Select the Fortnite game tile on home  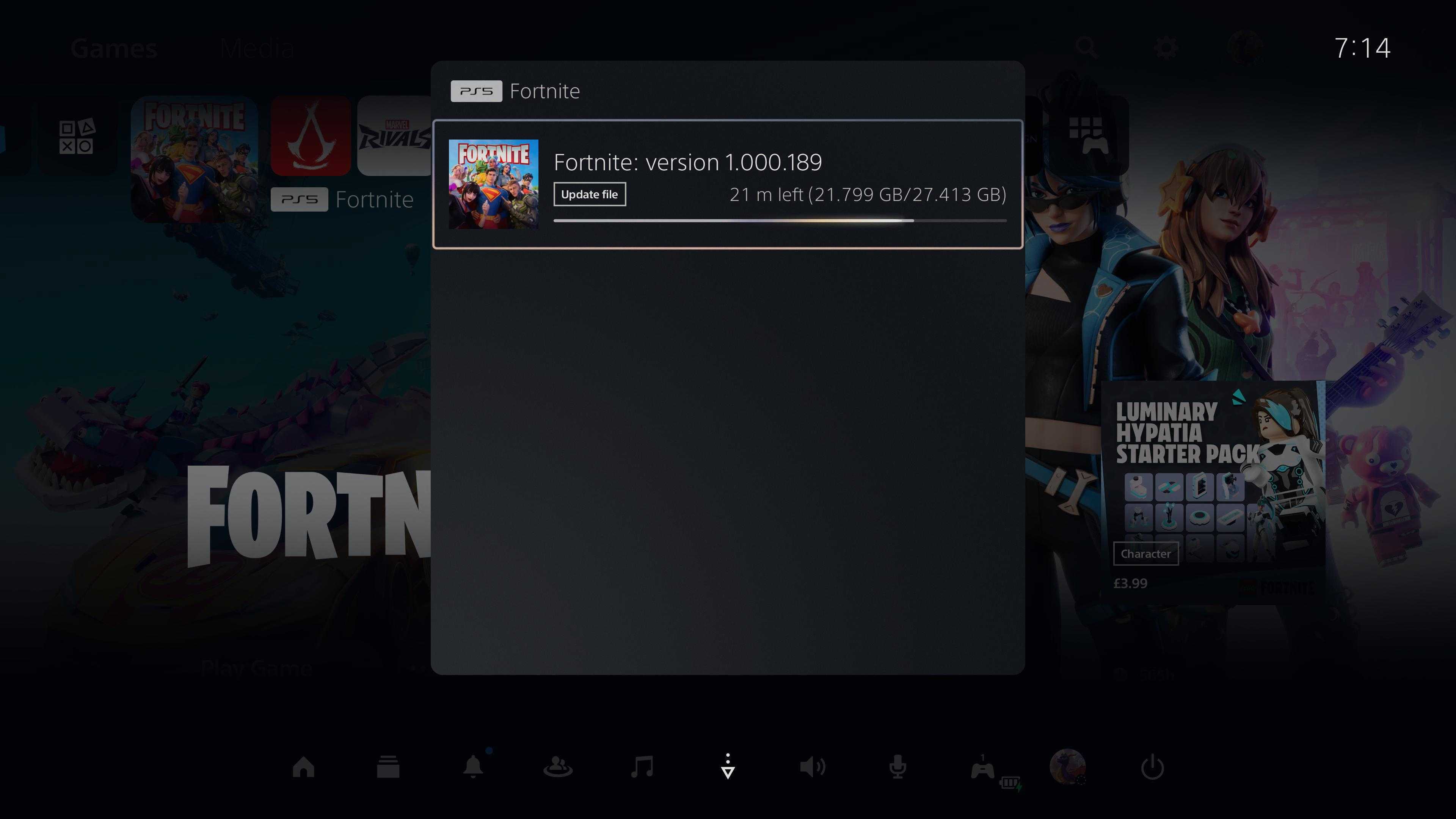(x=195, y=159)
